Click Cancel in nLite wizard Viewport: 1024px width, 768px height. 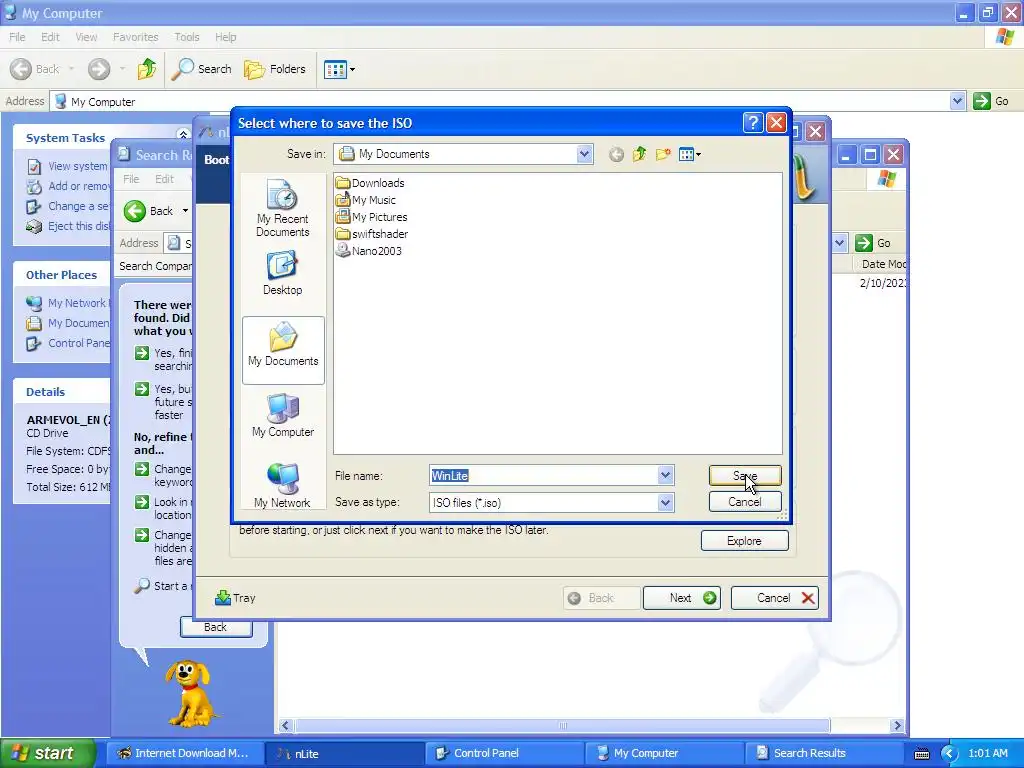click(x=775, y=598)
